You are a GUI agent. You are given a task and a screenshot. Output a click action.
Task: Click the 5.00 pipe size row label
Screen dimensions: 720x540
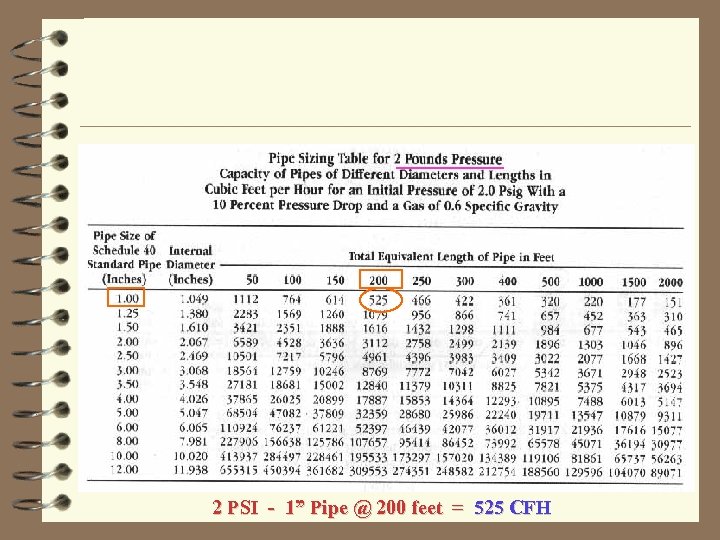tap(128, 412)
